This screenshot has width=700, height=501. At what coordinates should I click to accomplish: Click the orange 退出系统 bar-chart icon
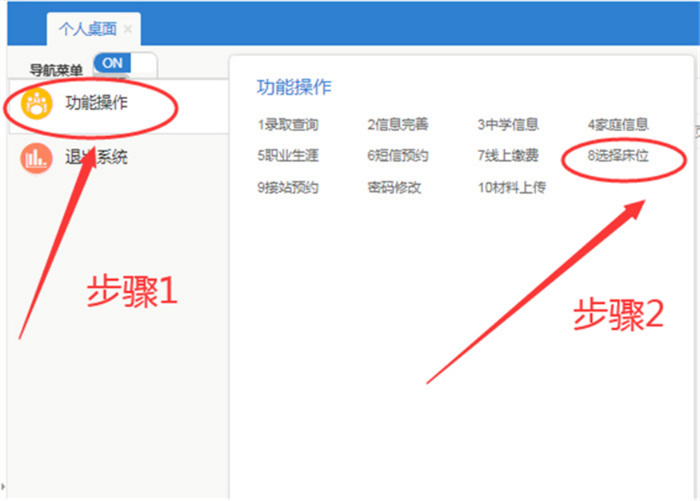[38, 158]
